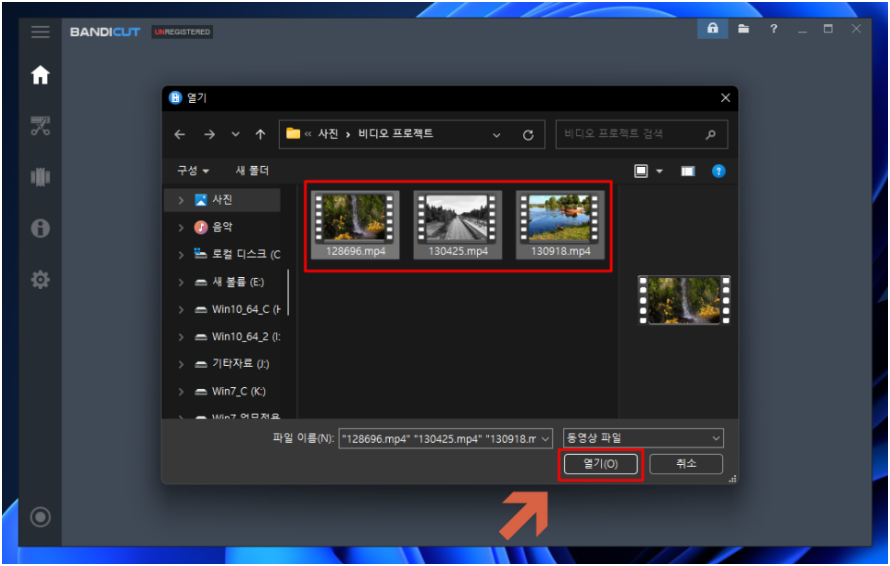Viewport: 890px width, 566px height.
Task: Expand address bar previous locations dropdown
Action: pyautogui.click(x=496, y=135)
